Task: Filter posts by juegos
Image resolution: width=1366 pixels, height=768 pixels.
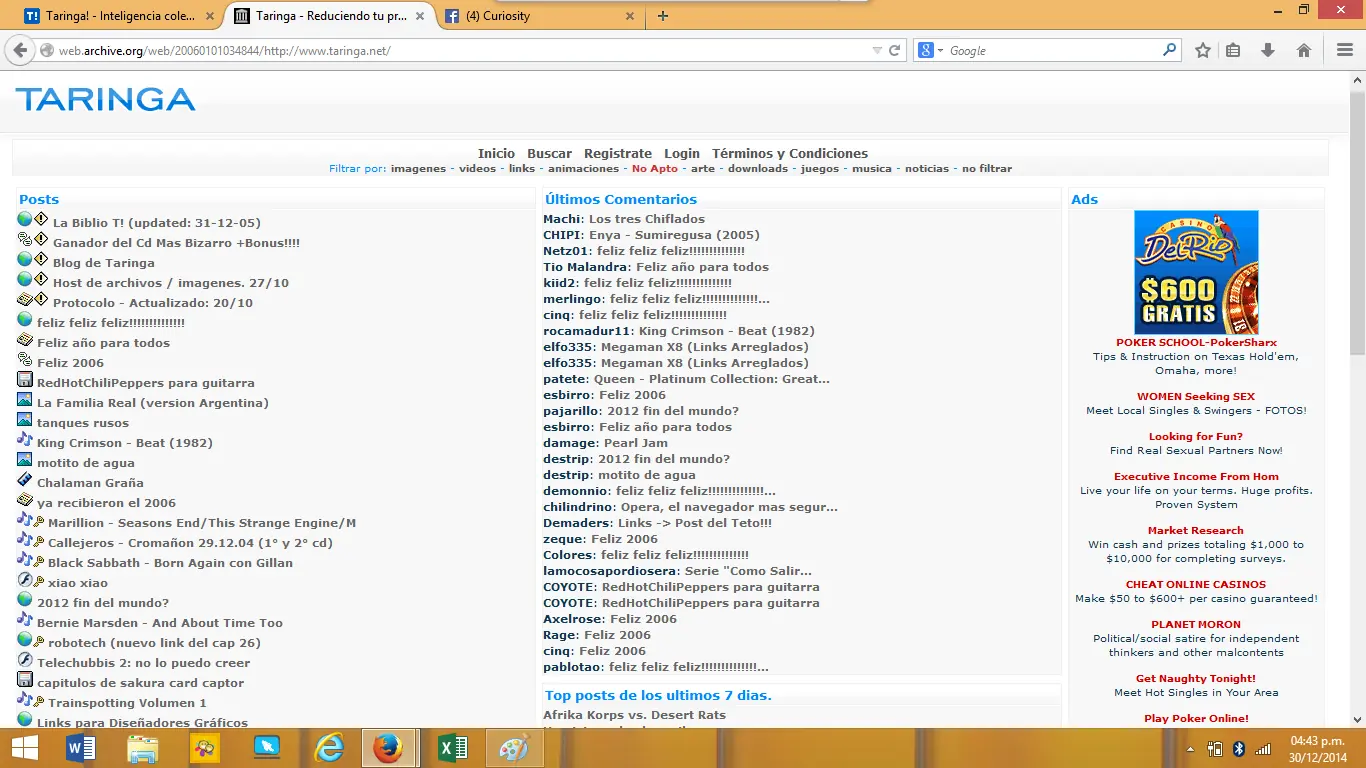Action: point(820,169)
